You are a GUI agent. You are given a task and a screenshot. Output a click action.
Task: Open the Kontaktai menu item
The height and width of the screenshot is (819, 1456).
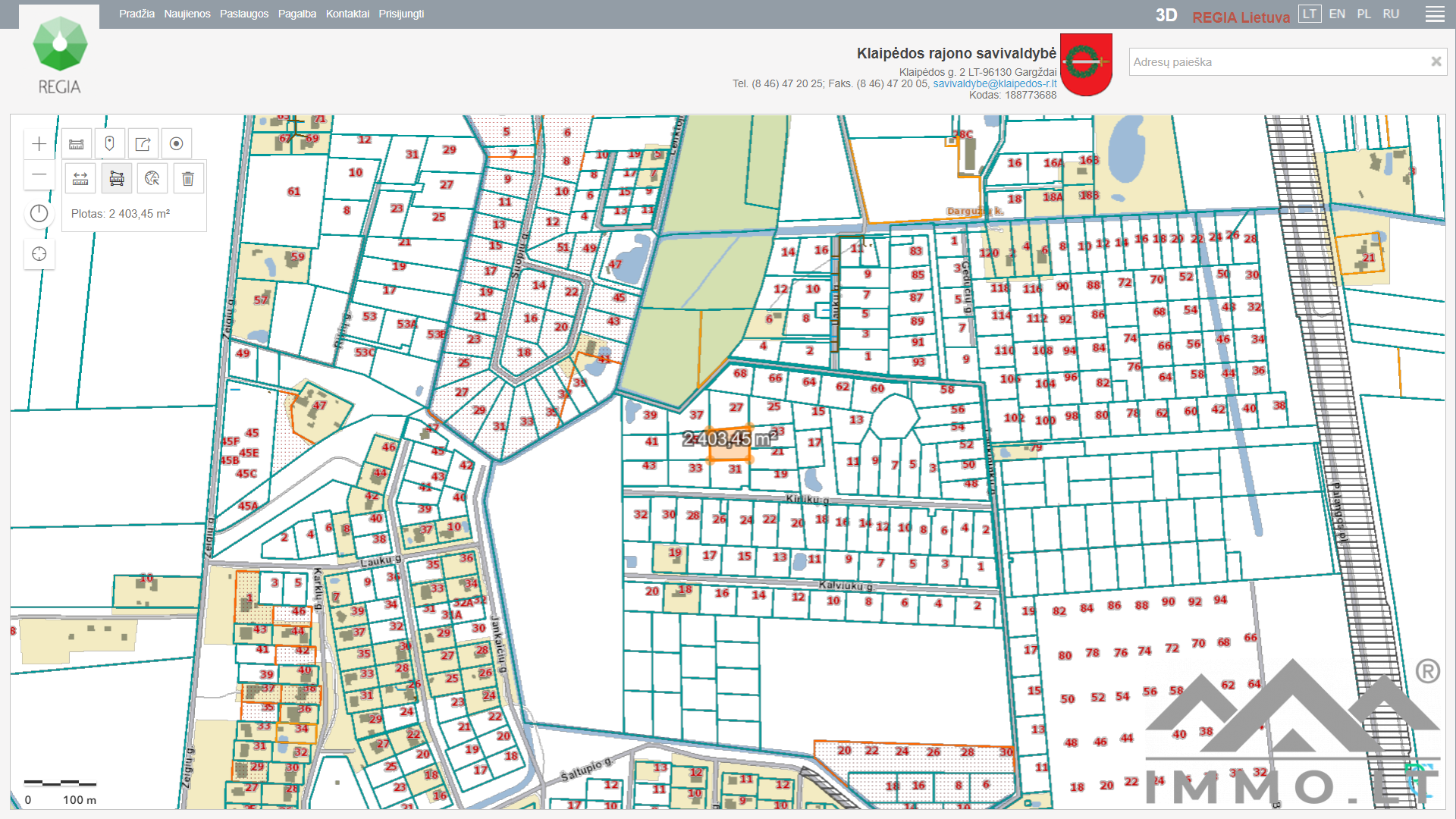click(x=347, y=14)
